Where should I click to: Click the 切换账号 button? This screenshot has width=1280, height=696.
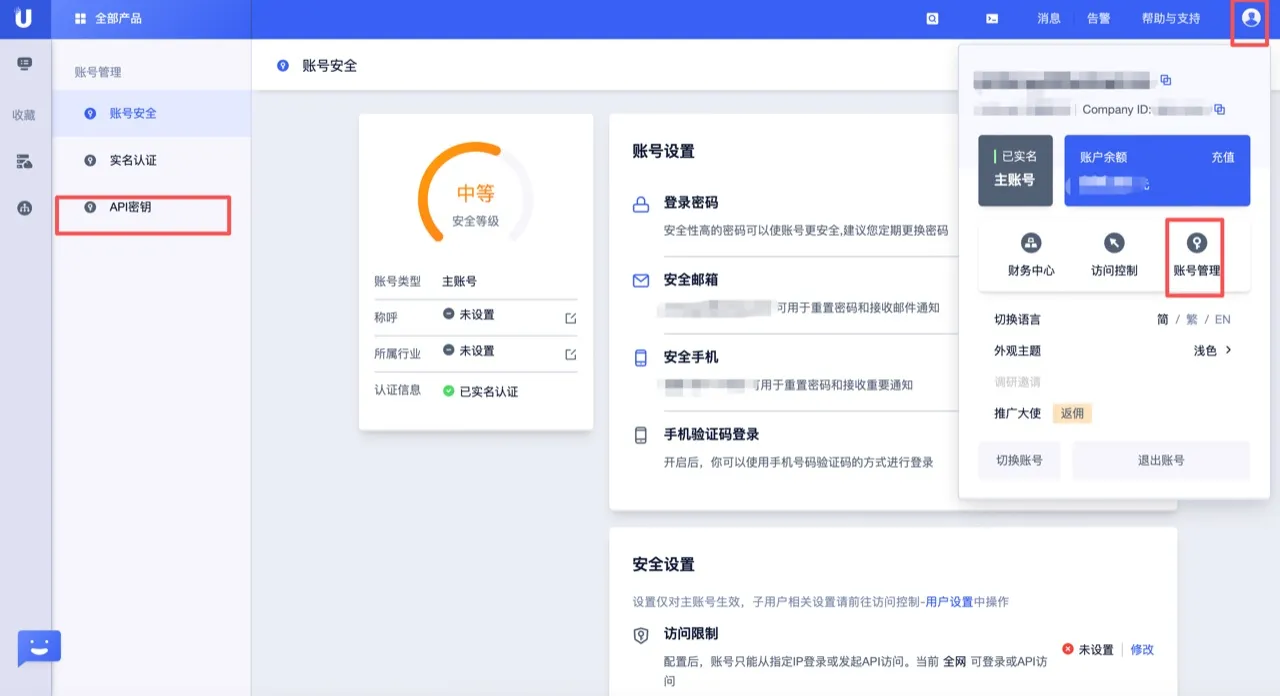click(x=1019, y=461)
